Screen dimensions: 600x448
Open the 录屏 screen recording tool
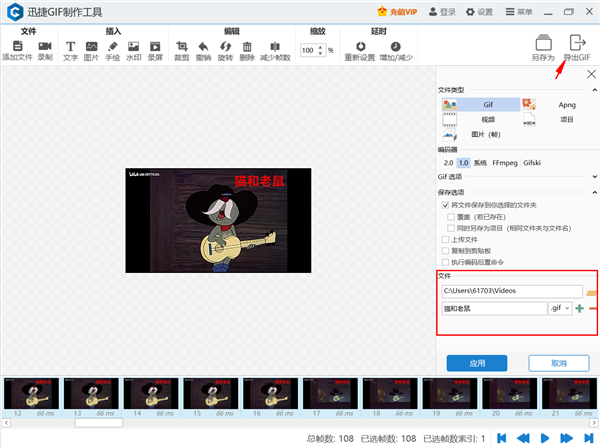point(155,46)
